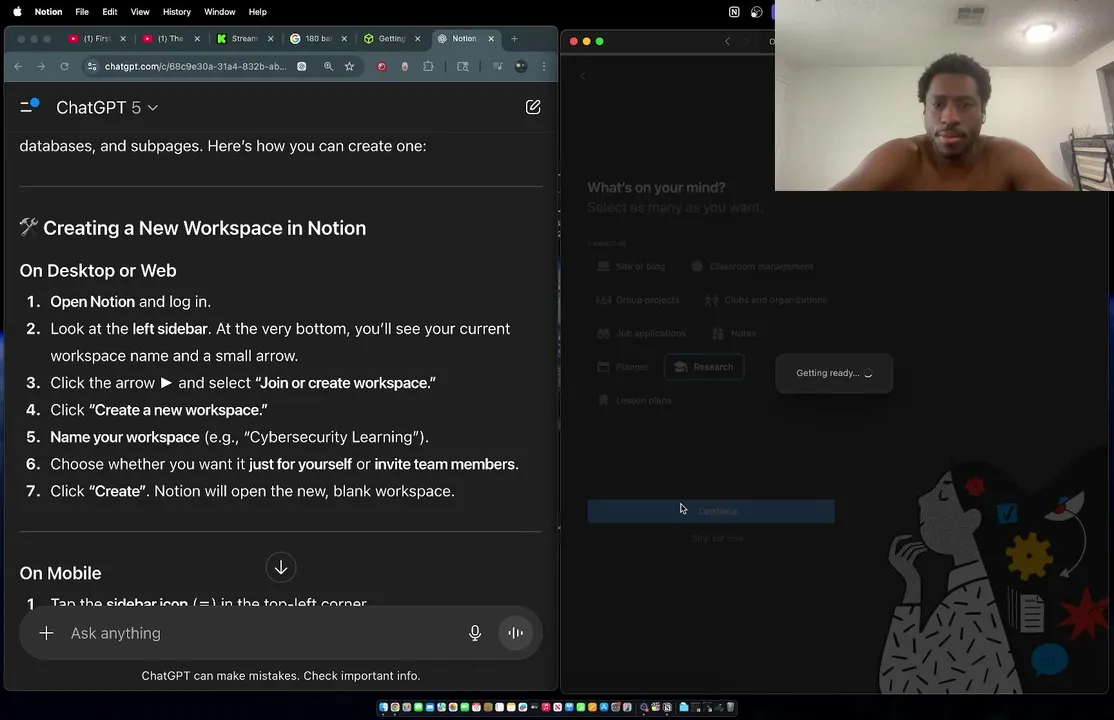Open the Chrome extensions puzzle icon
The width and height of the screenshot is (1114, 720).
[x=428, y=66]
